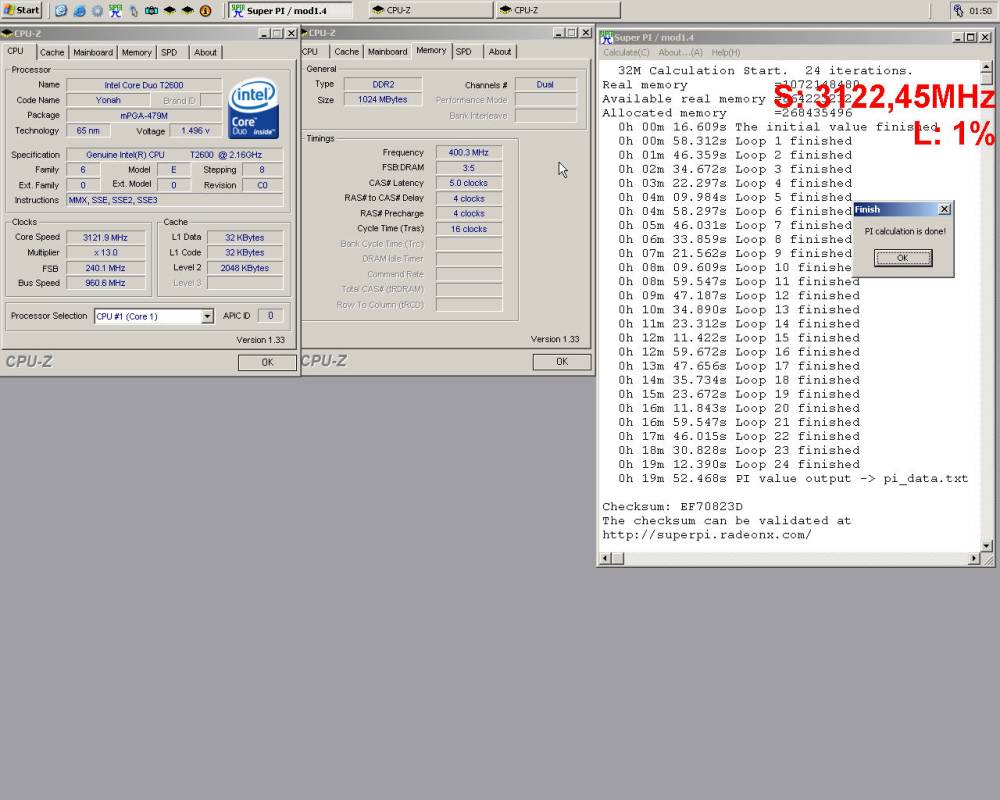Open CPU tab in CPU-Z memory timings window
Image resolution: width=1000 pixels, height=800 pixels.
[x=311, y=52]
